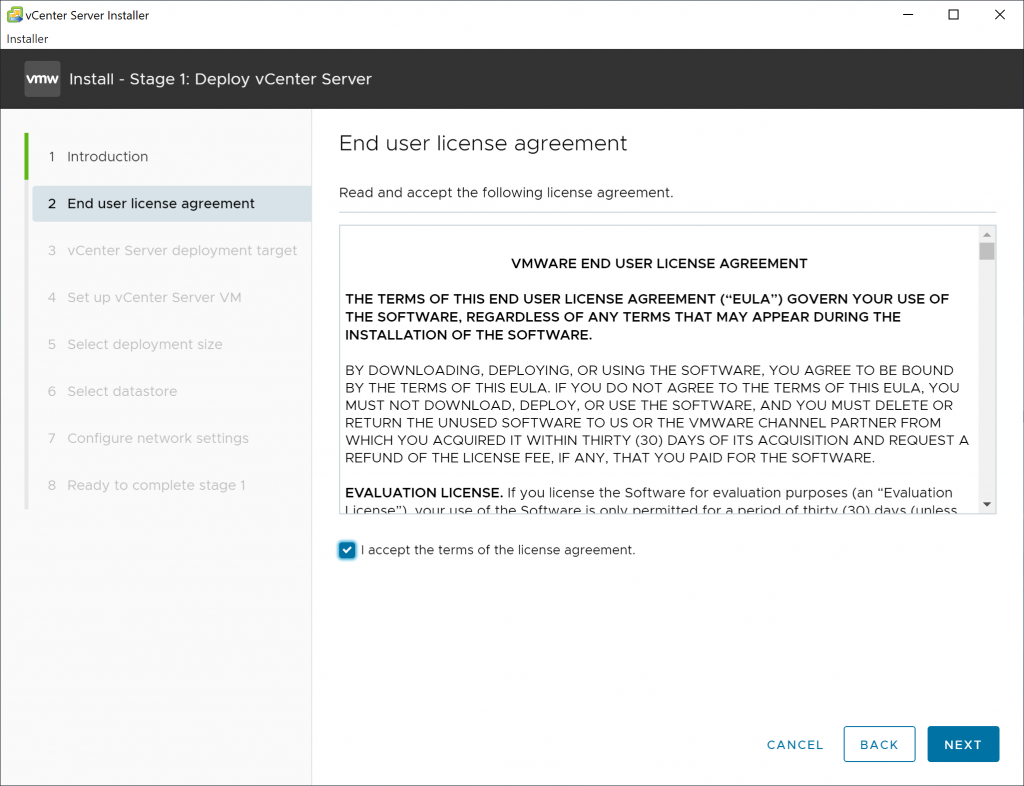Uncheck the license agreement acceptance checkbox
The image size is (1024, 786).
(347, 550)
